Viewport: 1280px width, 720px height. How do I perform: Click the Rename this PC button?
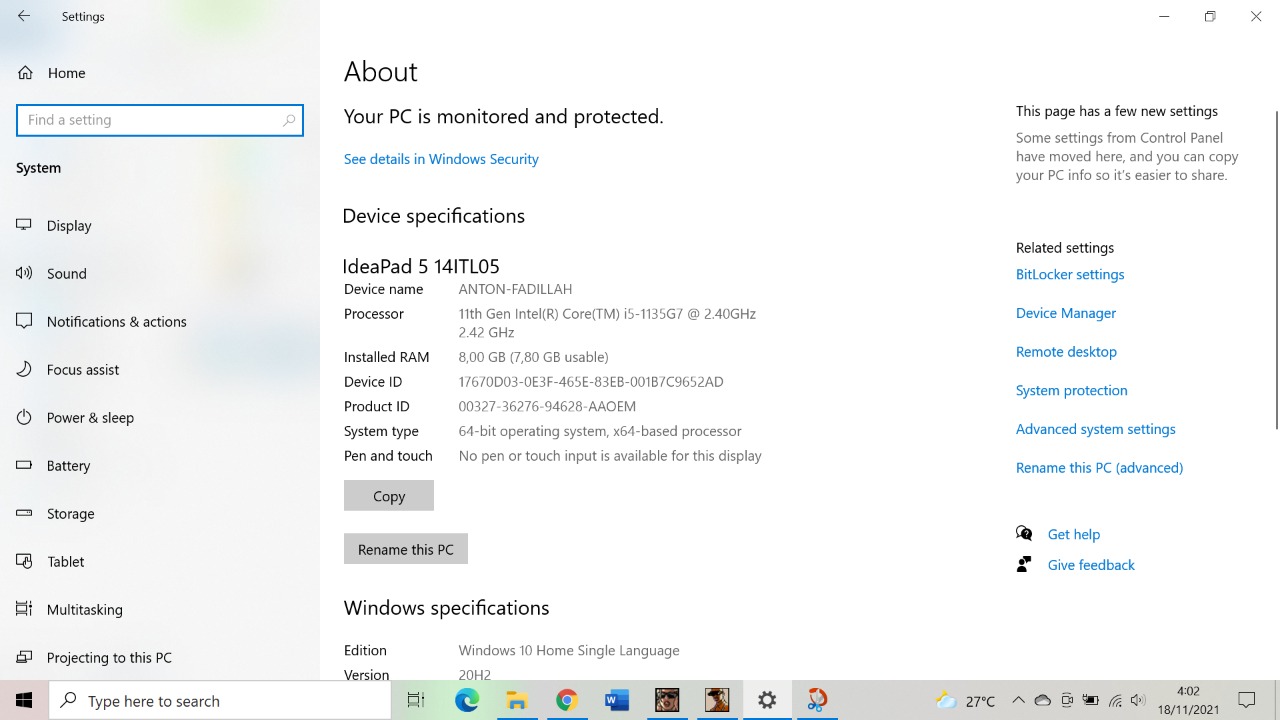(x=406, y=549)
